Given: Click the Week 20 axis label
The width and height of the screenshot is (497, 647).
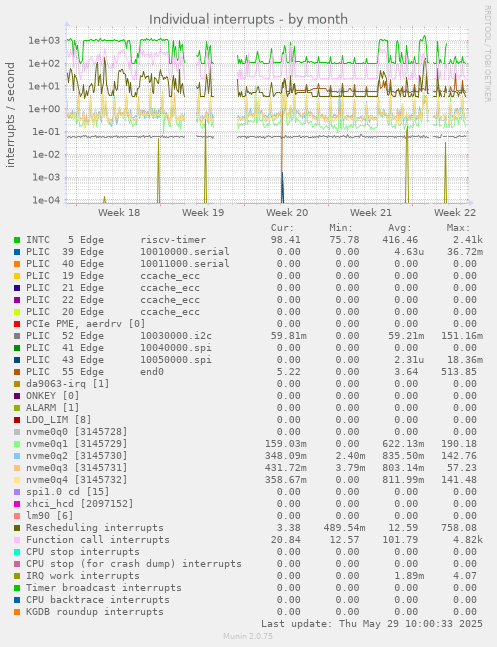Looking at the screenshot, I should 287,213.
